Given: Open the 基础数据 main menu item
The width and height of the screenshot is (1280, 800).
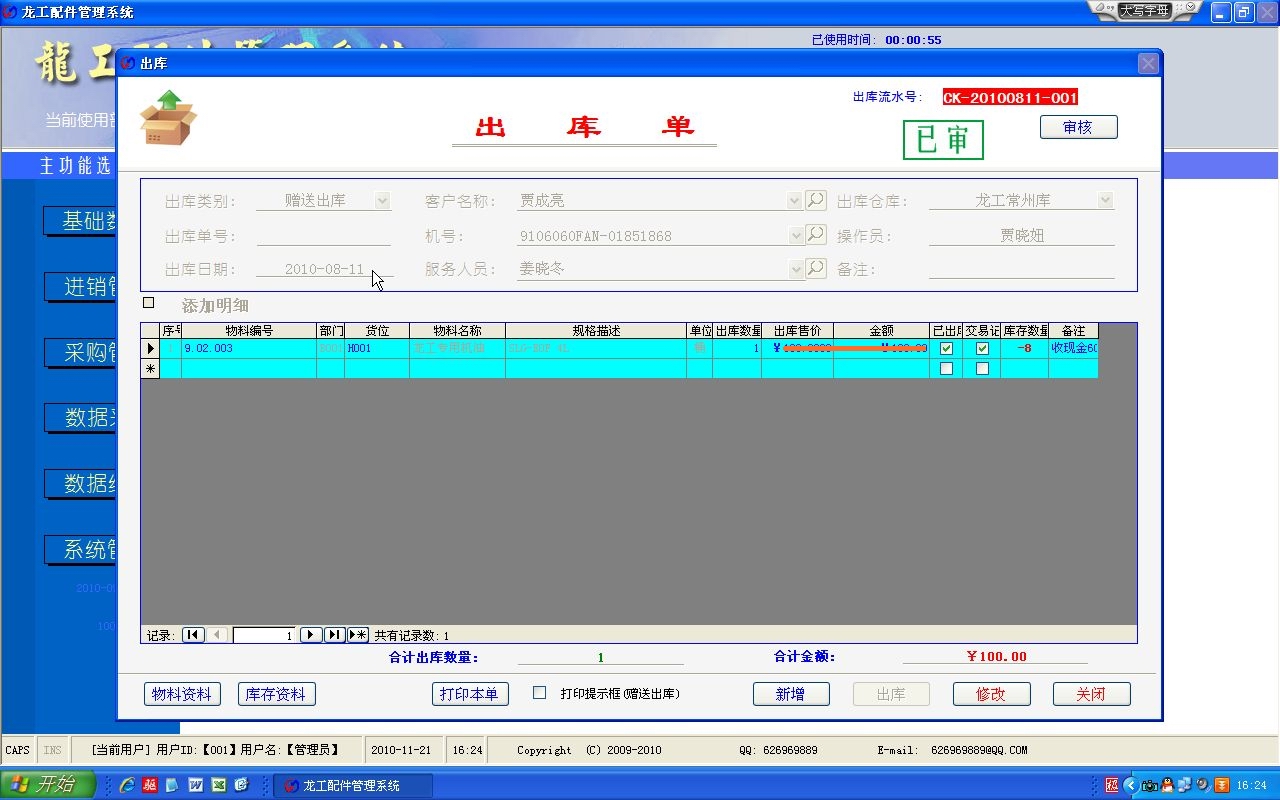Looking at the screenshot, I should pos(80,221).
